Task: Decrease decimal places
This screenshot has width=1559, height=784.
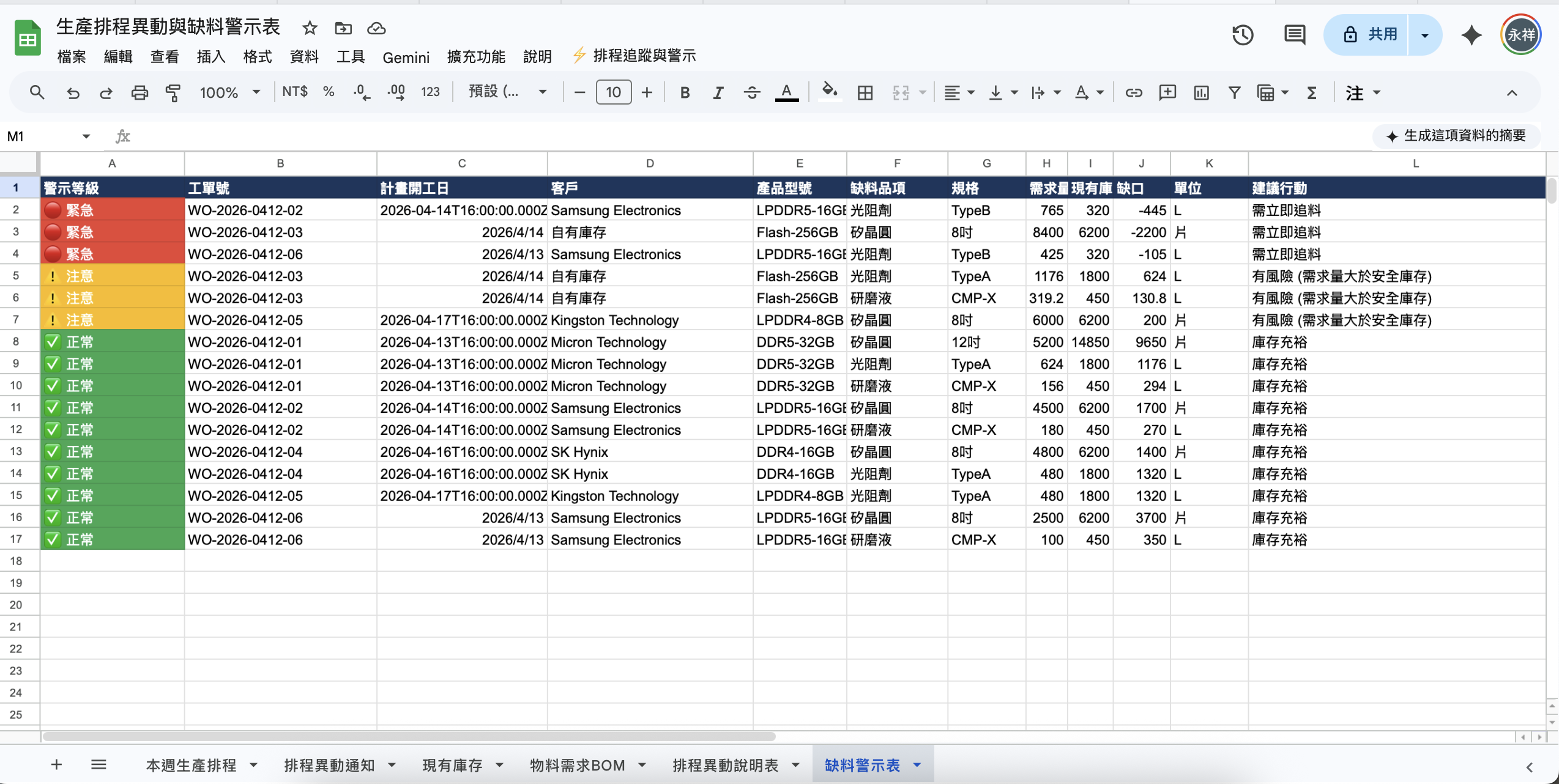Action: (x=362, y=92)
